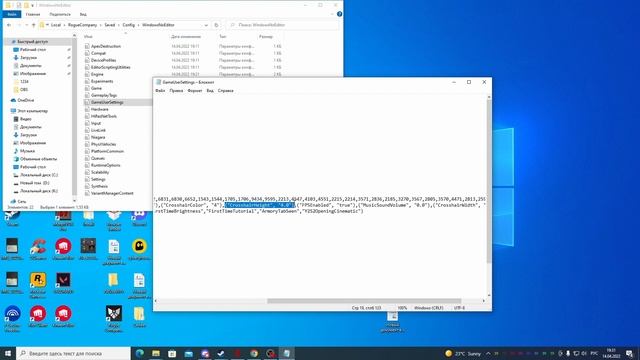Image resolution: width=640 pixels, height=360 pixels.
Task: Click the Notepad horizontal scroll right arrow
Action: [x=484, y=301]
